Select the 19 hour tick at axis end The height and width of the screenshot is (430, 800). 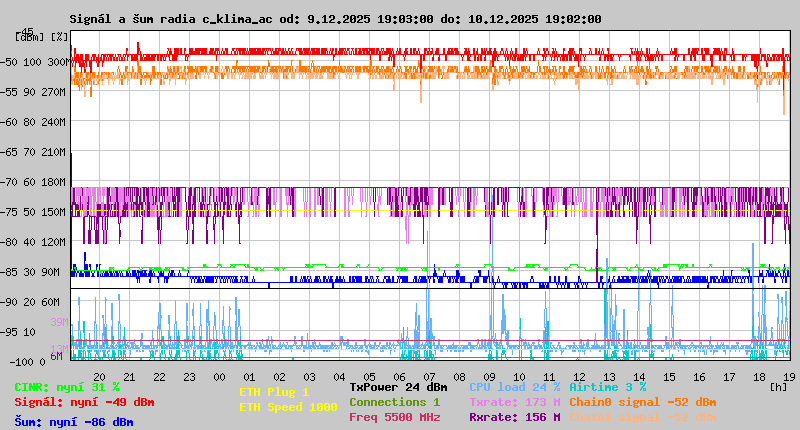(788, 376)
